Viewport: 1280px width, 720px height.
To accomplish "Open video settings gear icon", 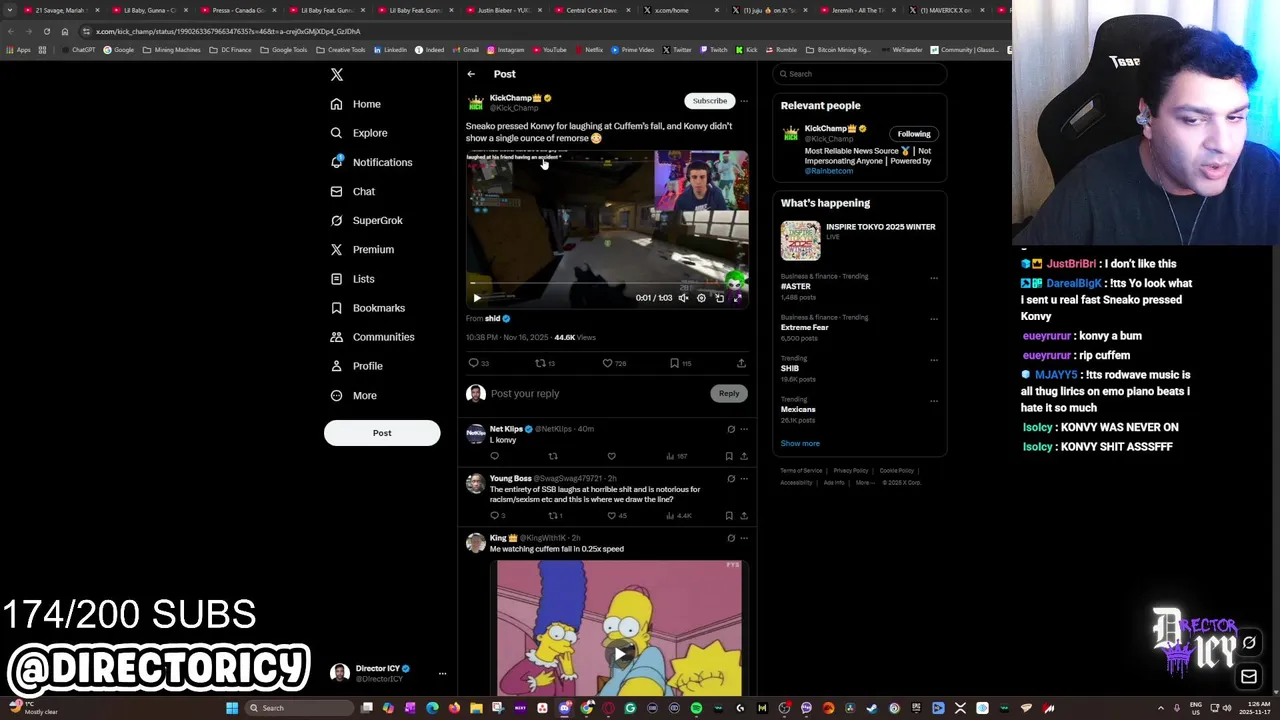I will click(701, 297).
